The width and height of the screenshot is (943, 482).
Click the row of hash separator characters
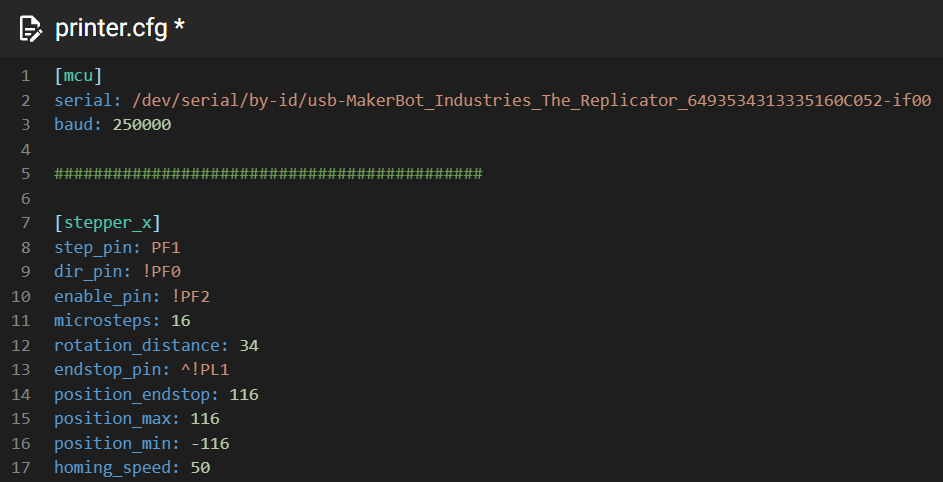point(268,174)
